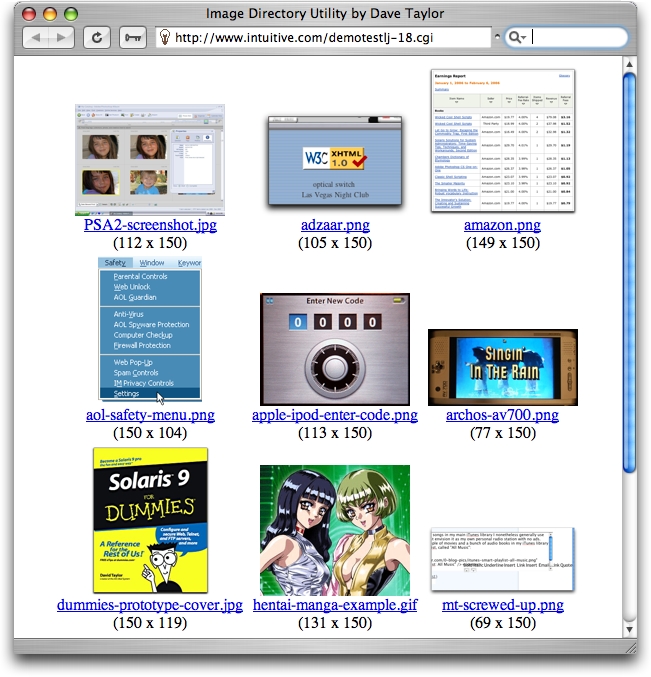Viewport: 651px width, 677px height.
Task: Click the lightbulb icon in the address bar
Action: click(x=164, y=37)
